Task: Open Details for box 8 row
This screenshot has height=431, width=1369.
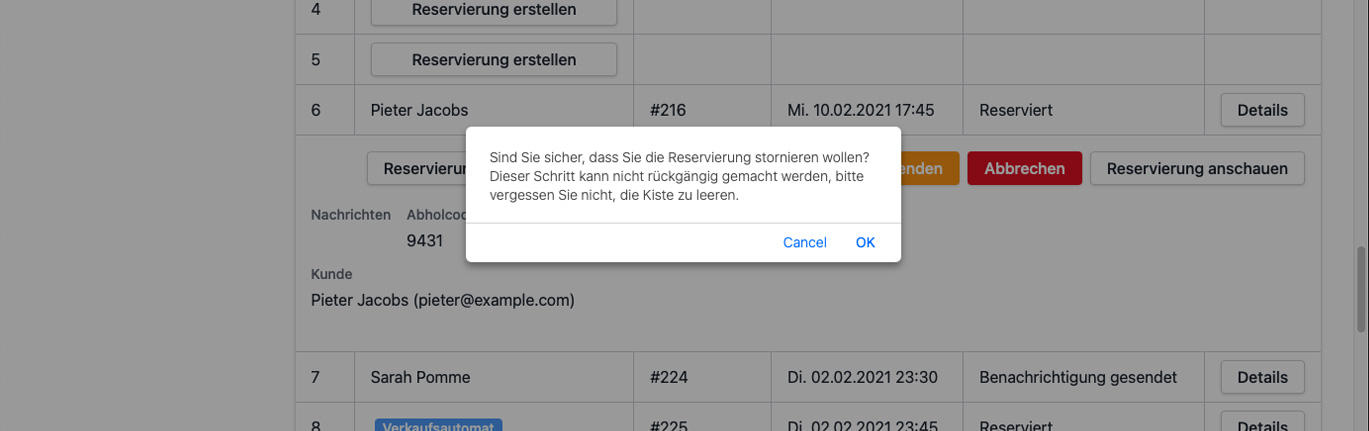Action: pyautogui.click(x=1262, y=423)
